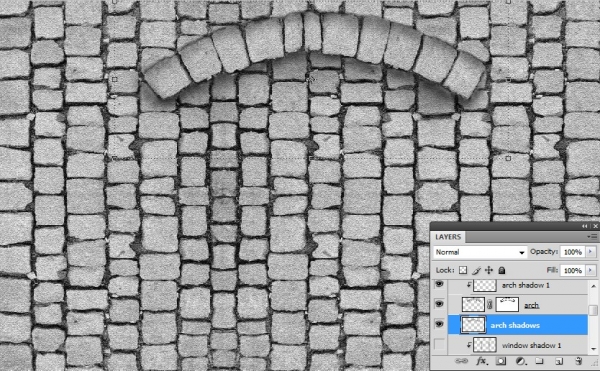Click the layers list scrollbar thumb
The image size is (600, 371).
(x=593, y=310)
